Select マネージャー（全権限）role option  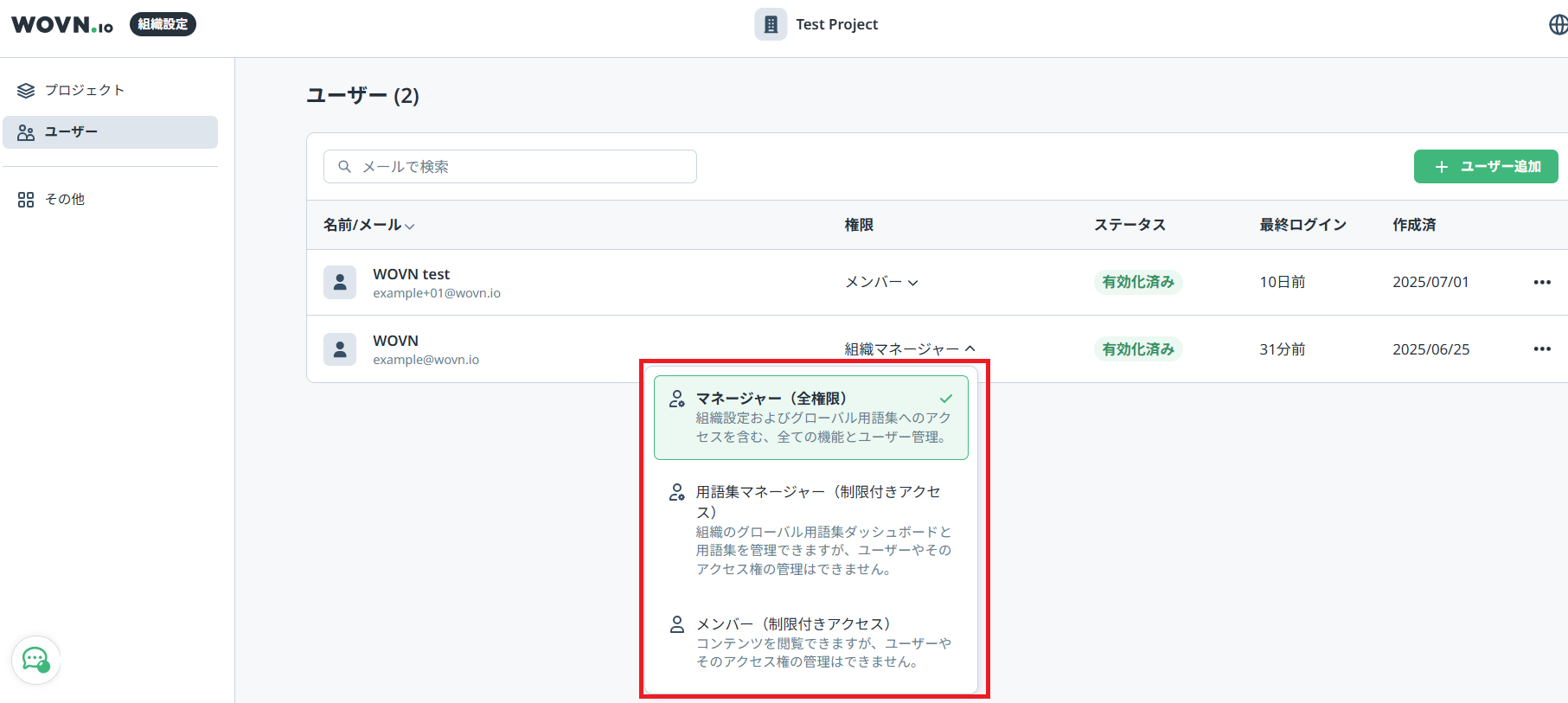(810, 418)
